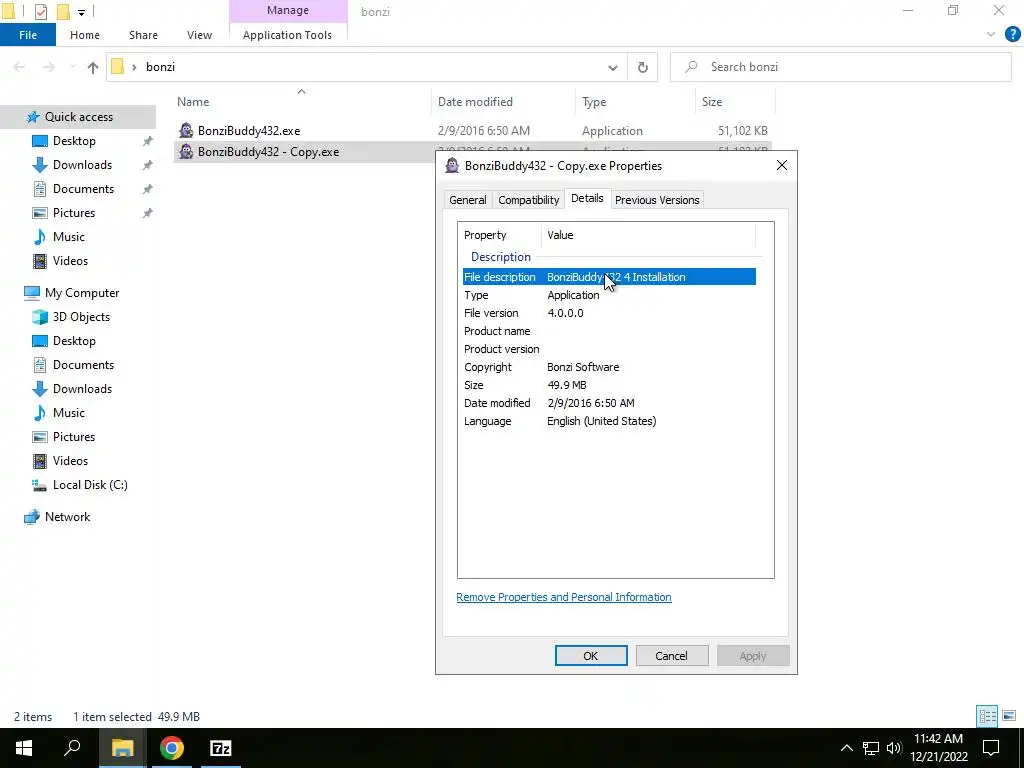Open pinned Documents under Quick access
This screenshot has height=768, width=1024.
(84, 189)
